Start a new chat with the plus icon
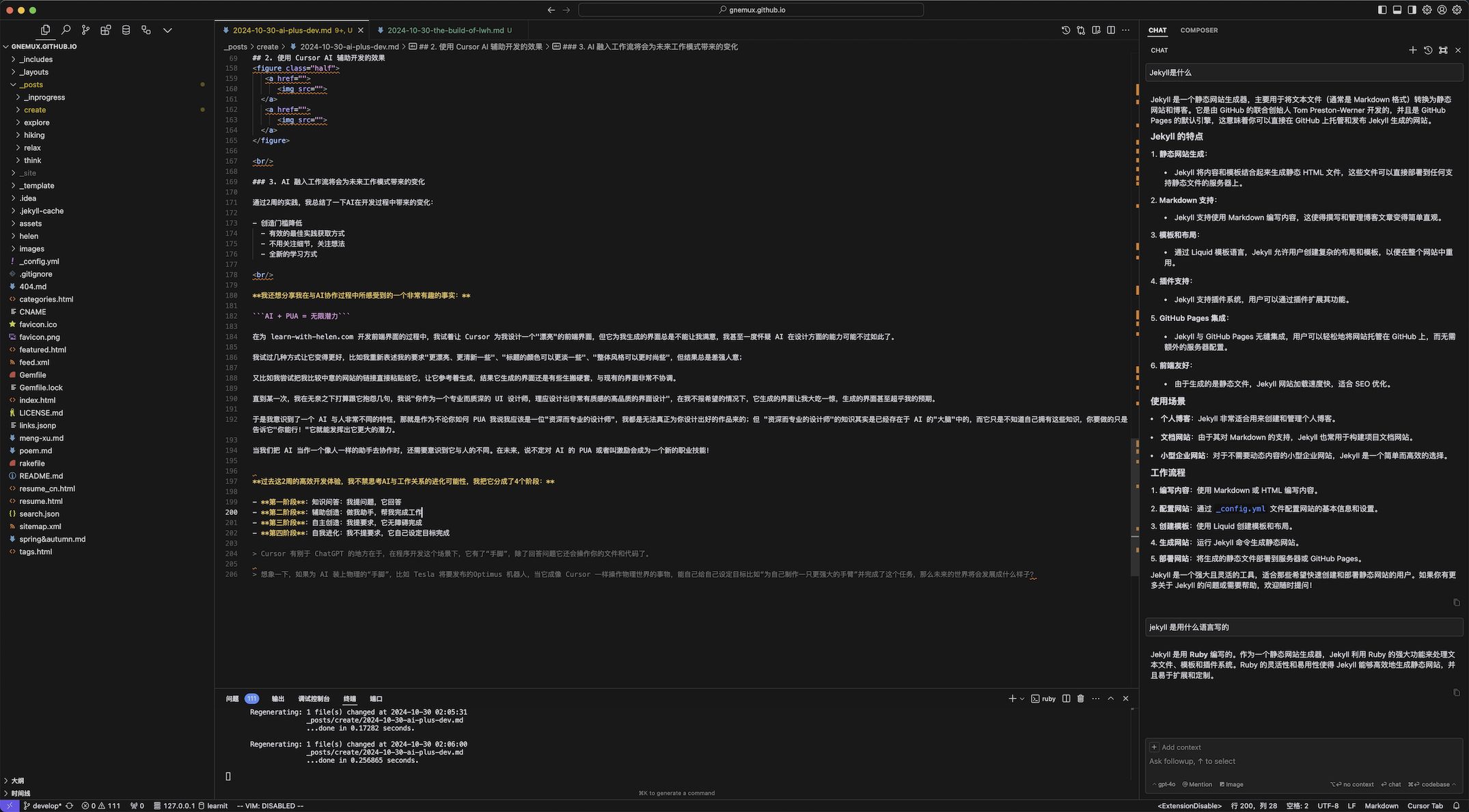This screenshot has width=1469, height=812. (x=1413, y=50)
